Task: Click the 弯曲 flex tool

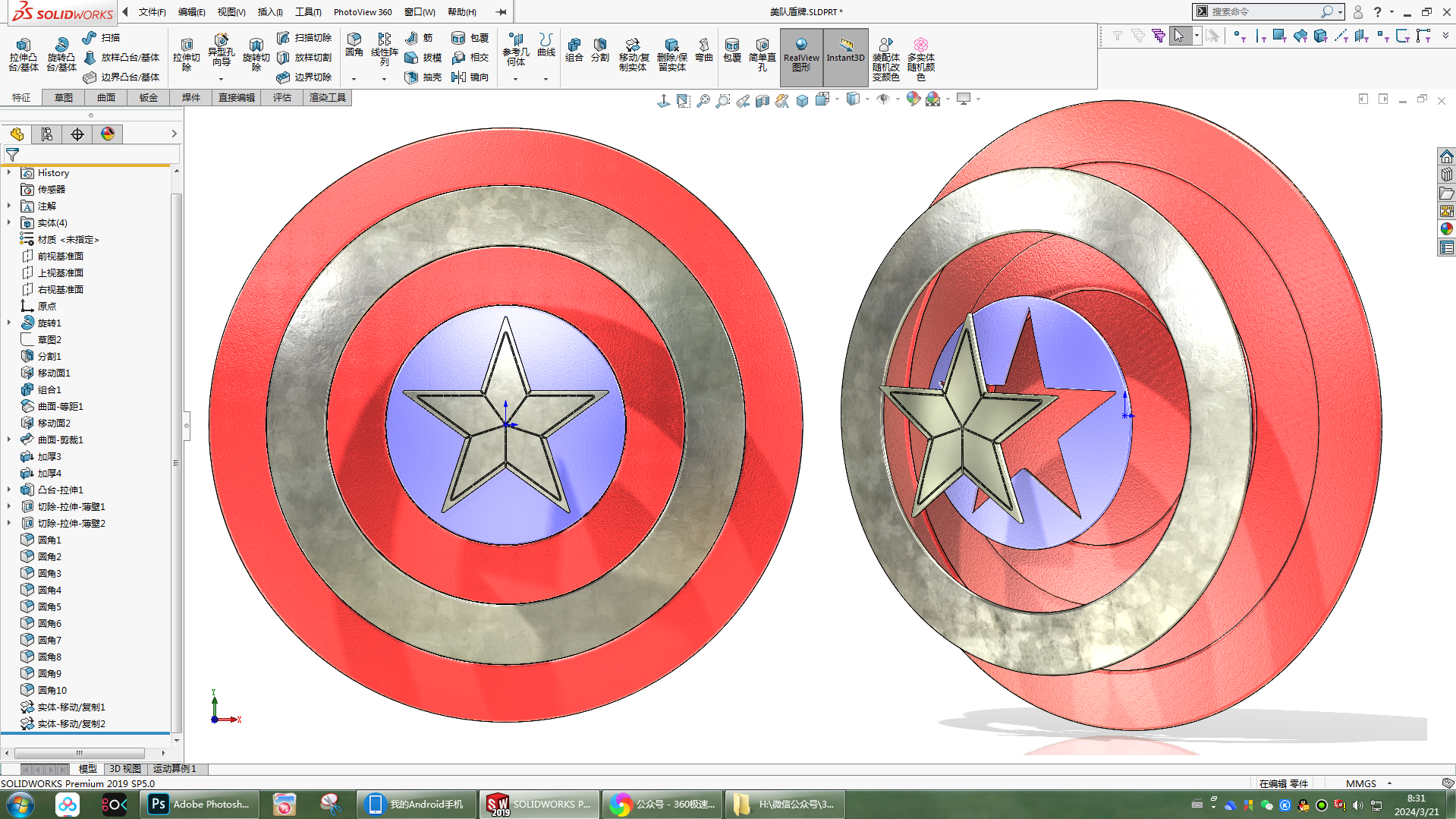Action: [x=704, y=50]
